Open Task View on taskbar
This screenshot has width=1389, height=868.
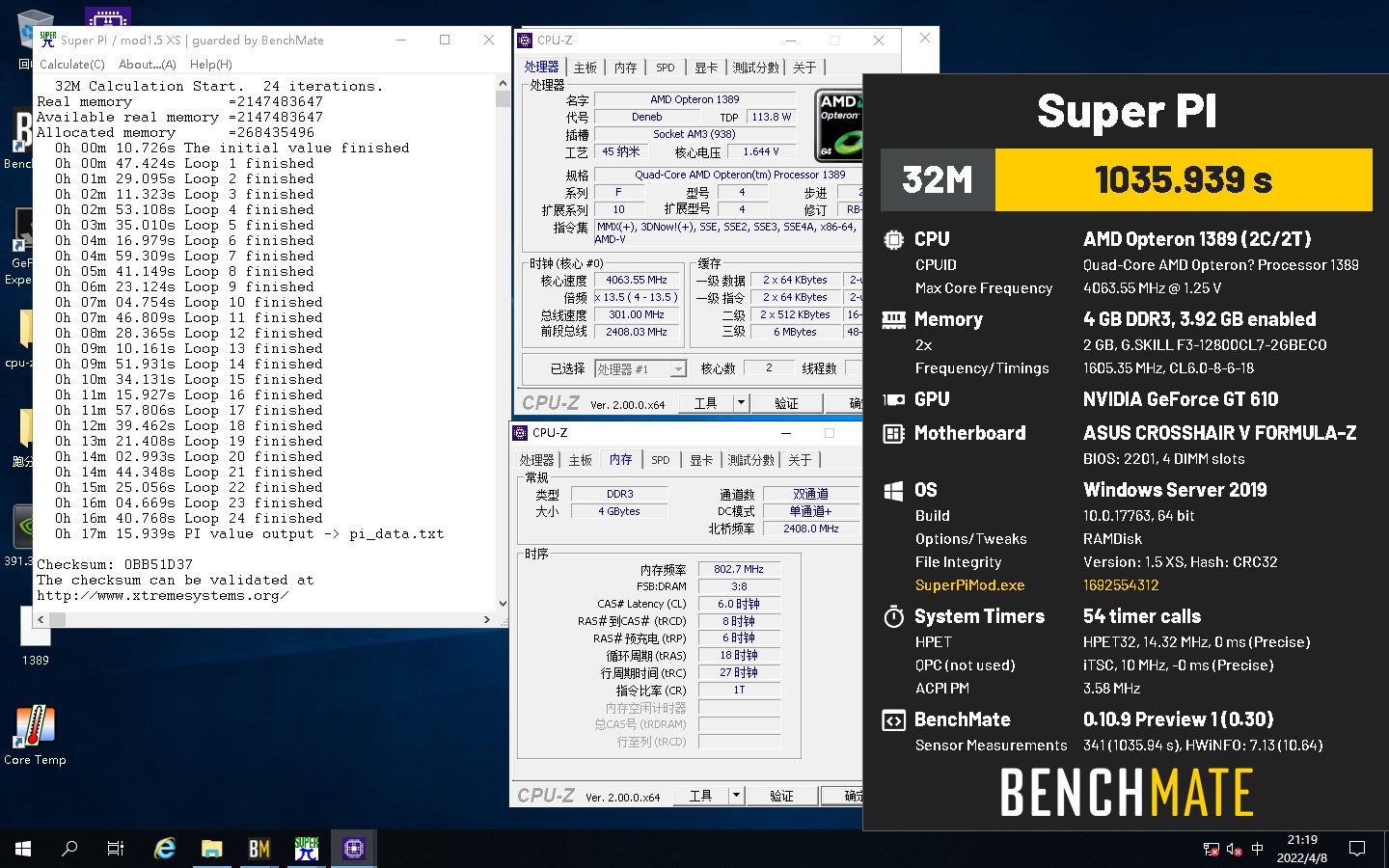click(116, 849)
